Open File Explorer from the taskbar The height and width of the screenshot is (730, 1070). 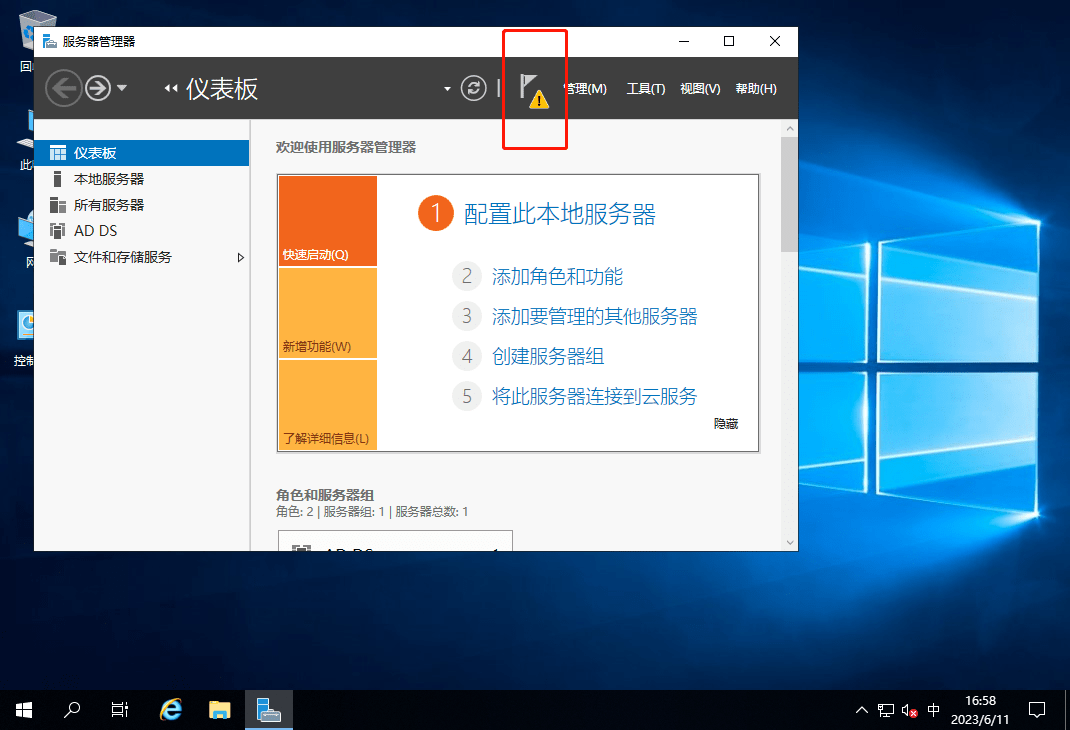click(220, 710)
